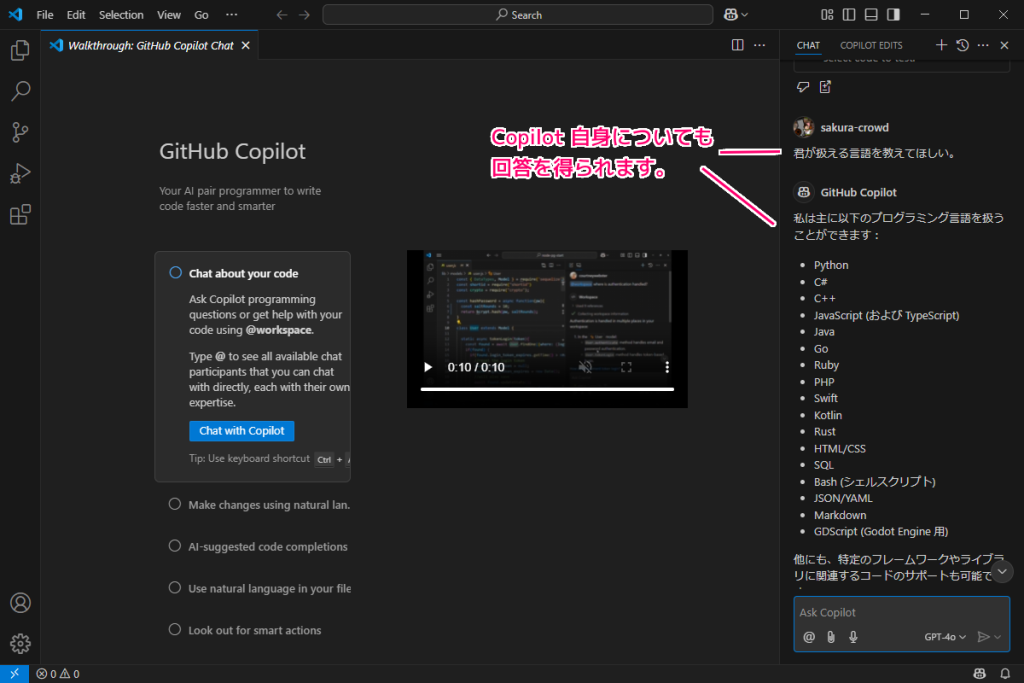Viewport: 1024px width, 683px height.
Task: Click the Chat with Copilot button
Action: tap(241, 431)
